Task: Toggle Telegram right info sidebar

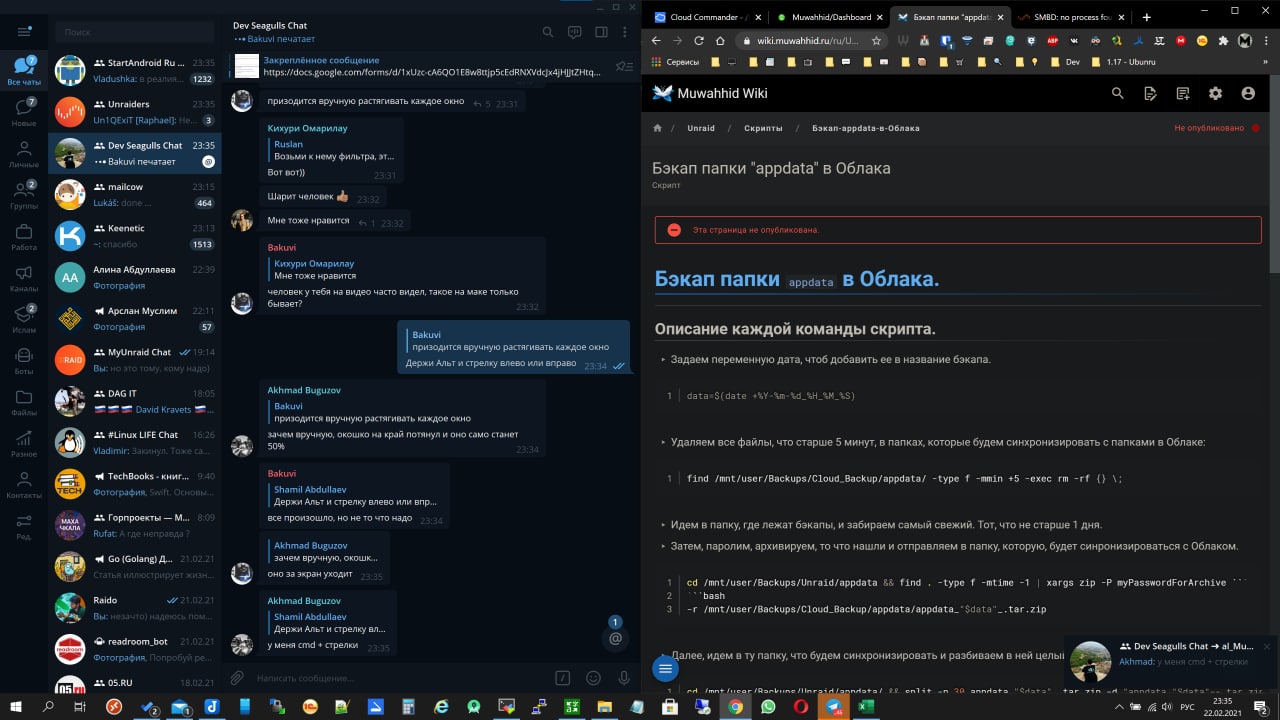Action: tap(601, 32)
